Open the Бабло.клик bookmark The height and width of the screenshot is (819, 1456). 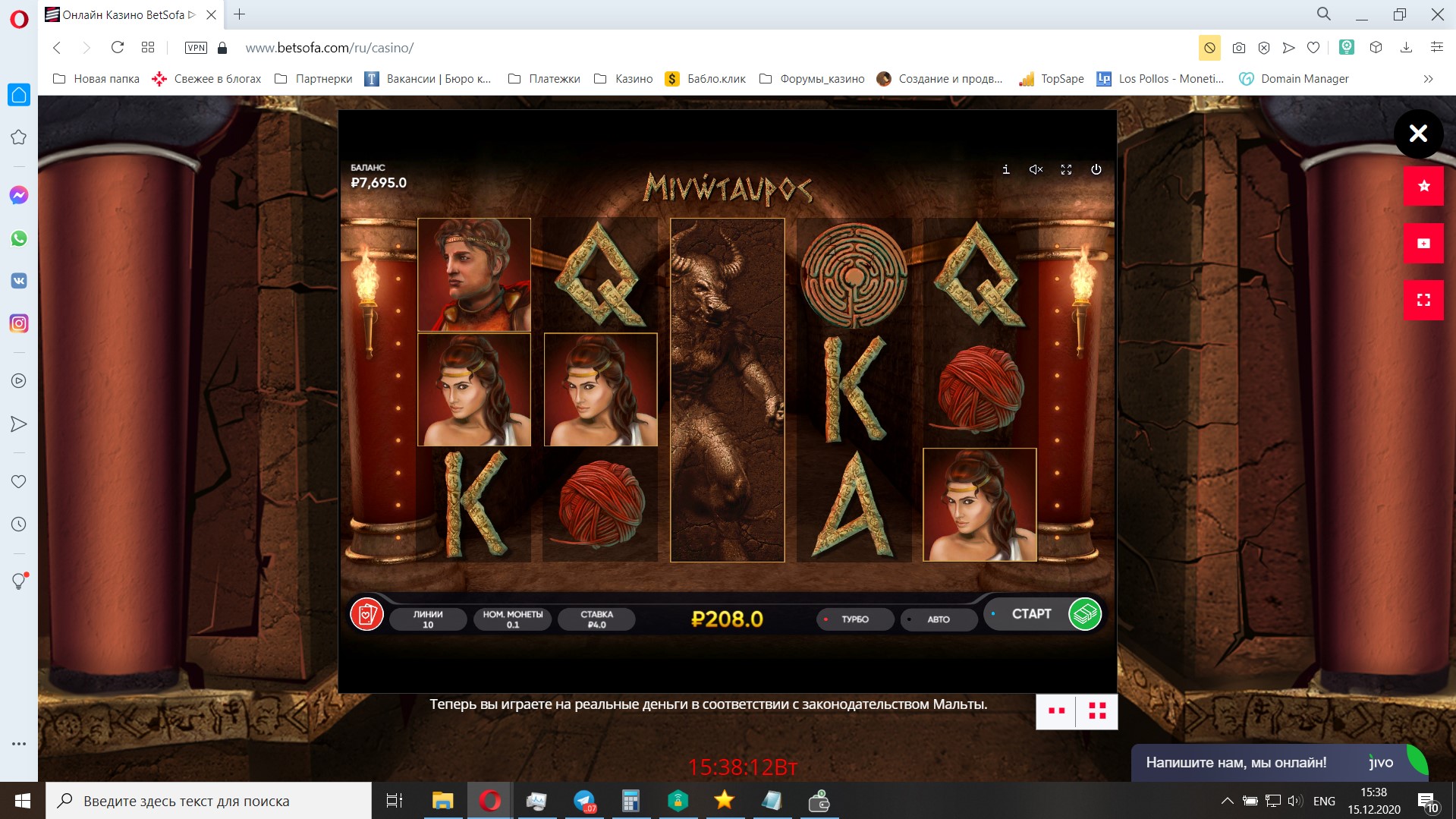(x=706, y=78)
